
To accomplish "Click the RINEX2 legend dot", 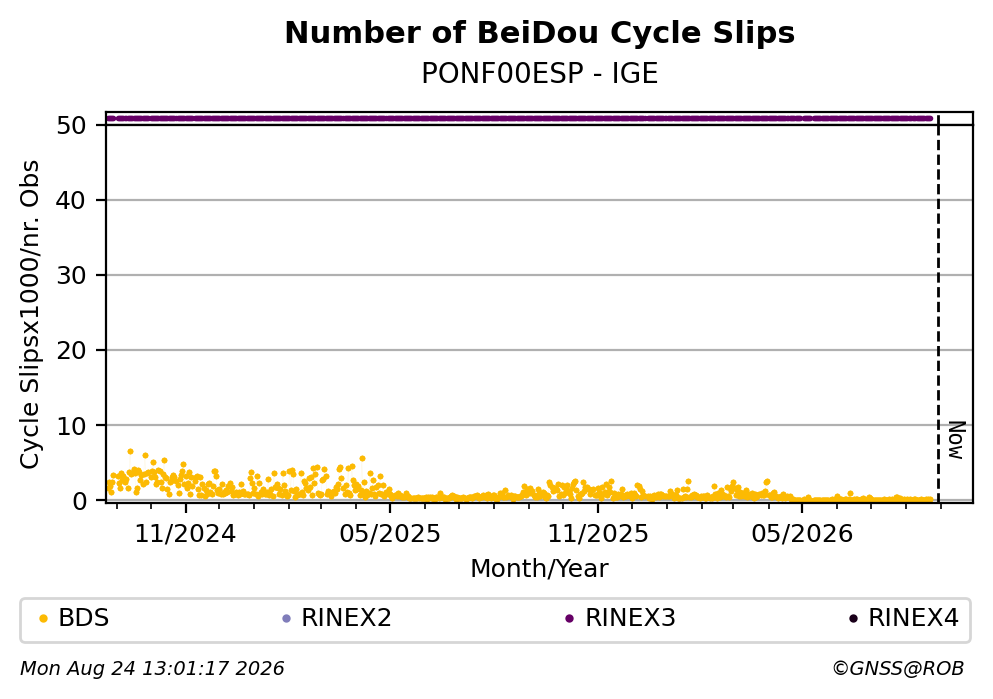I will point(286,619).
